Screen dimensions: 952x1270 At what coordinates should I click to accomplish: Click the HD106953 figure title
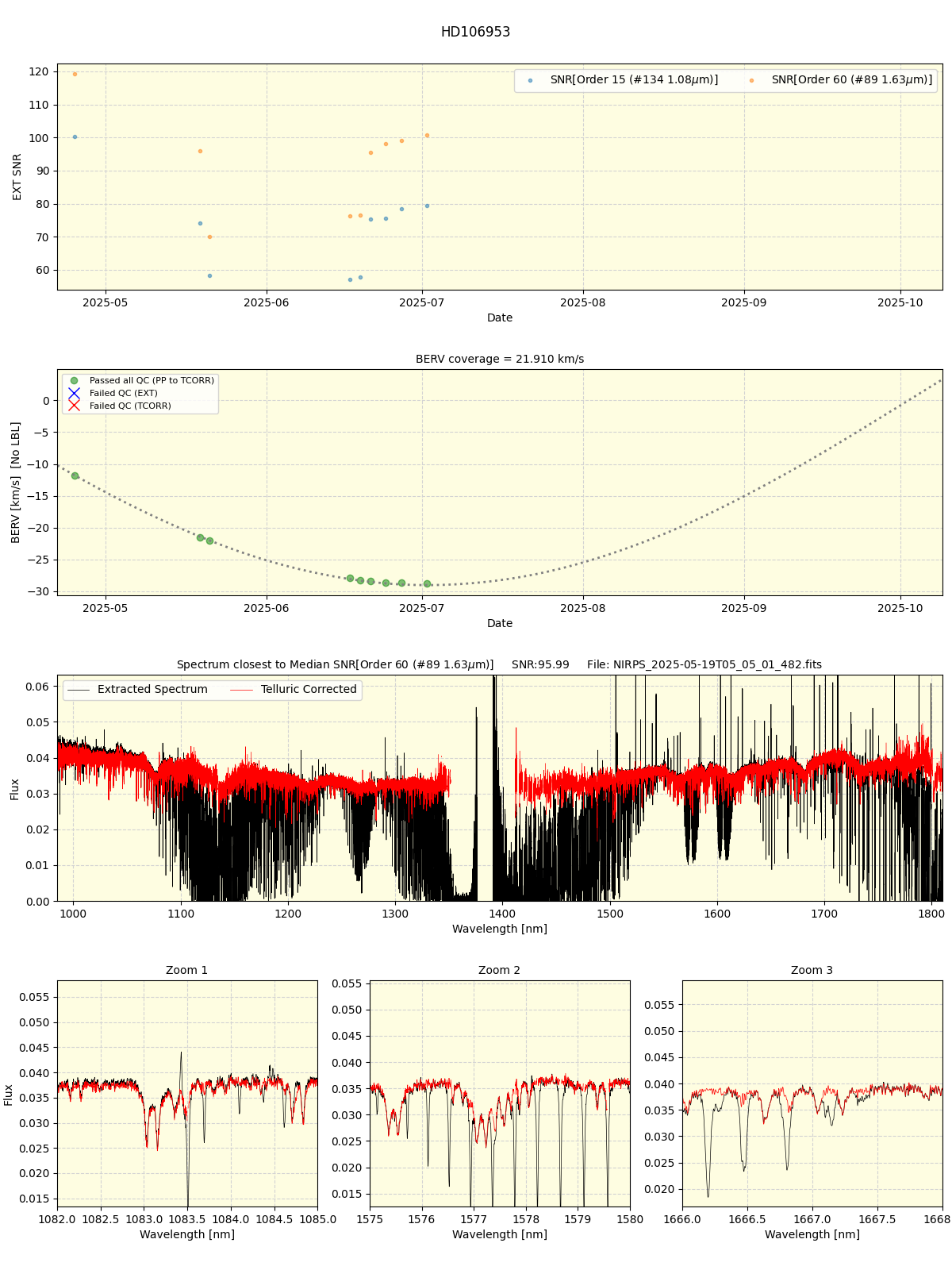475,33
